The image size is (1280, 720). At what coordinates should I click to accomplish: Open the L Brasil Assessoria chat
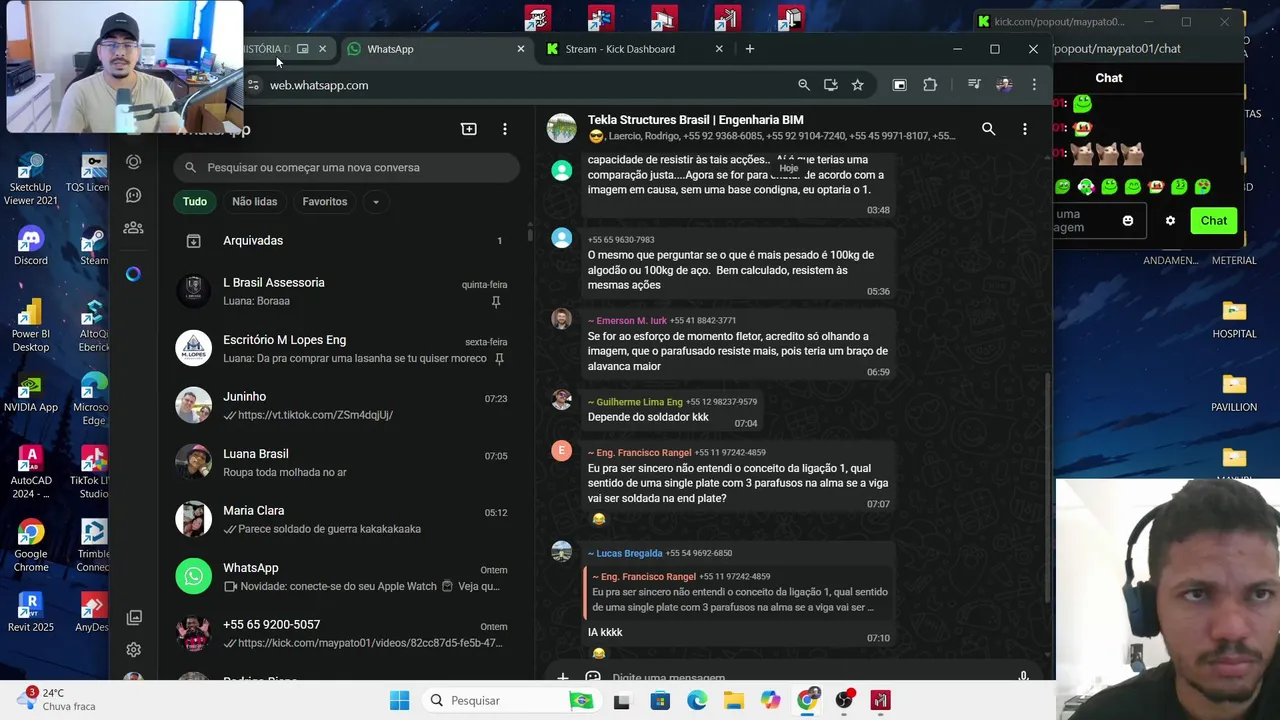[x=345, y=291]
